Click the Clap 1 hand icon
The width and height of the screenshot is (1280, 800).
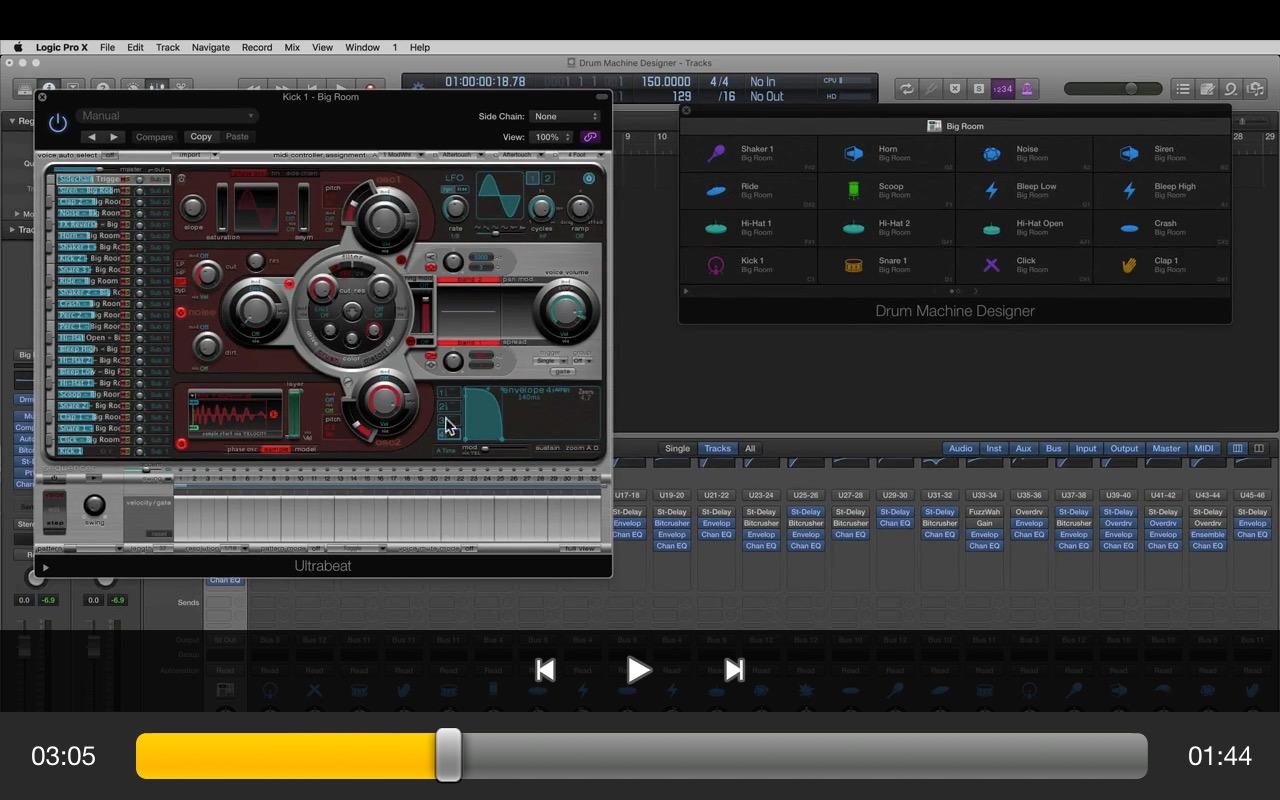pos(1129,265)
